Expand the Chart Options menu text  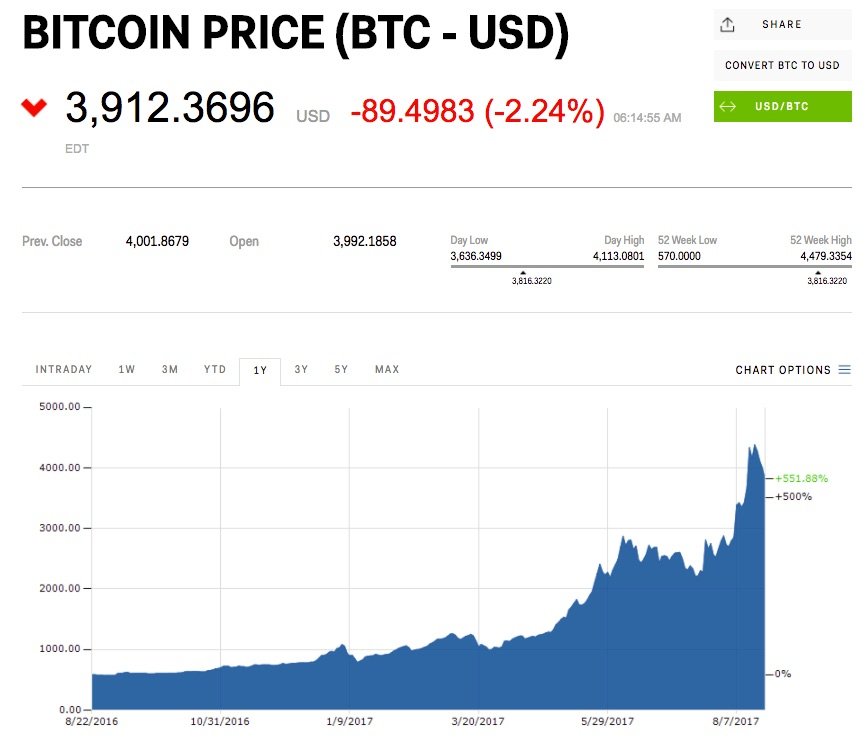[783, 370]
